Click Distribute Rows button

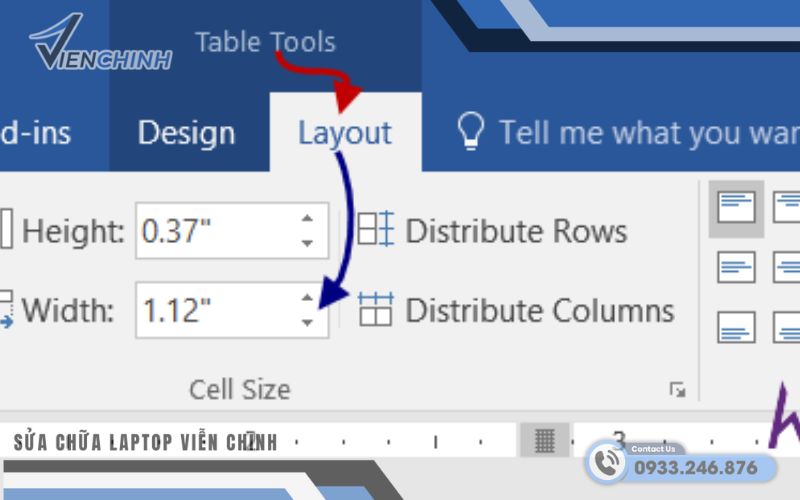492,231
